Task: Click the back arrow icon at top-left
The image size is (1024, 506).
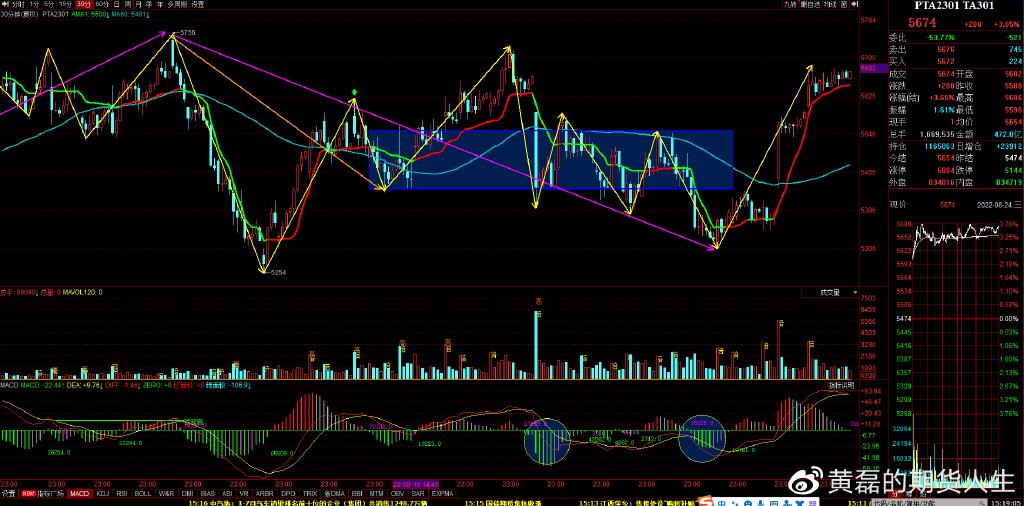Action: pyautogui.click(x=5, y=5)
